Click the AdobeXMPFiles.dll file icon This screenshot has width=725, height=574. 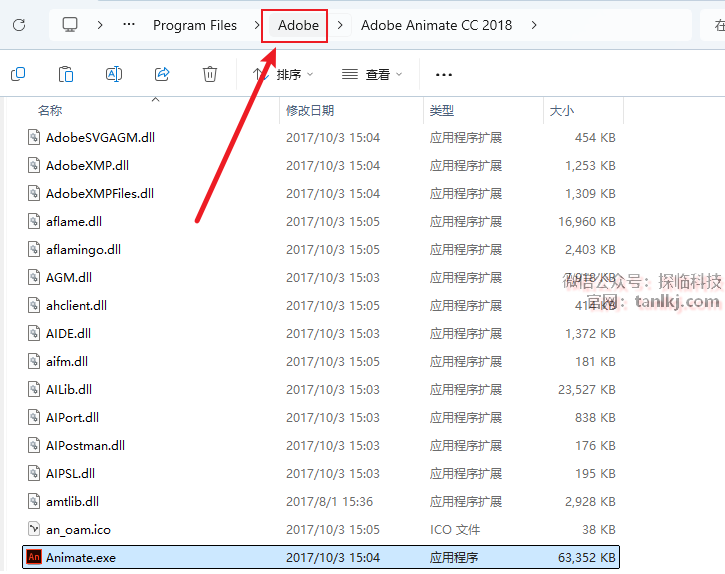pyautogui.click(x=34, y=193)
